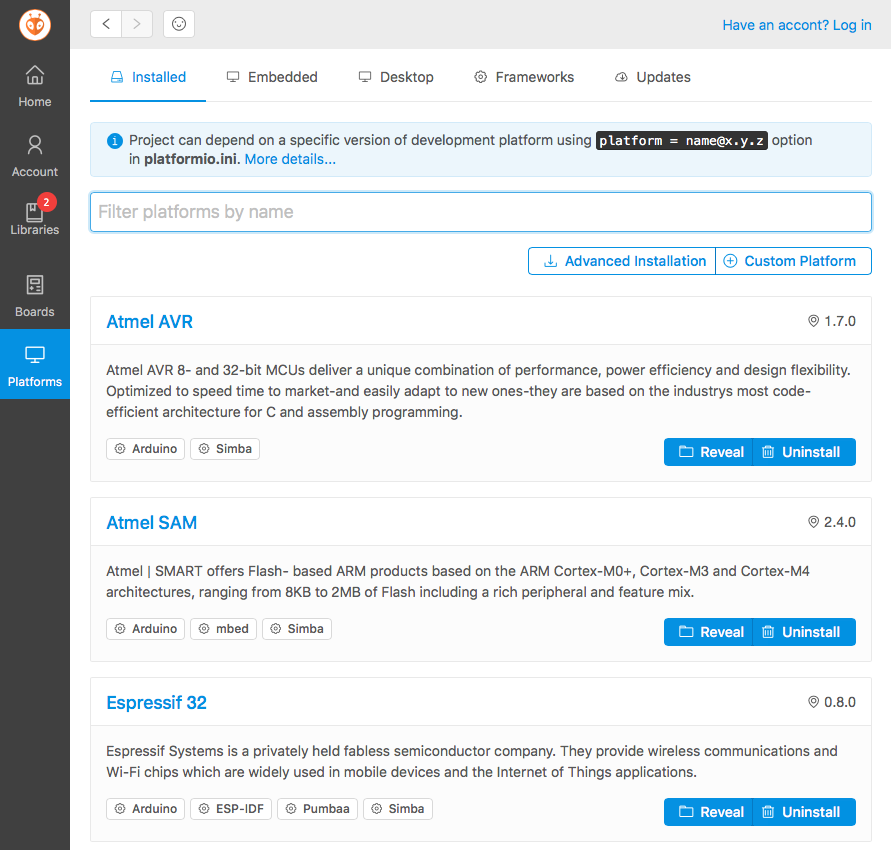Select Platforms in sidebar
Viewport: 891px width, 850px height.
tap(35, 364)
